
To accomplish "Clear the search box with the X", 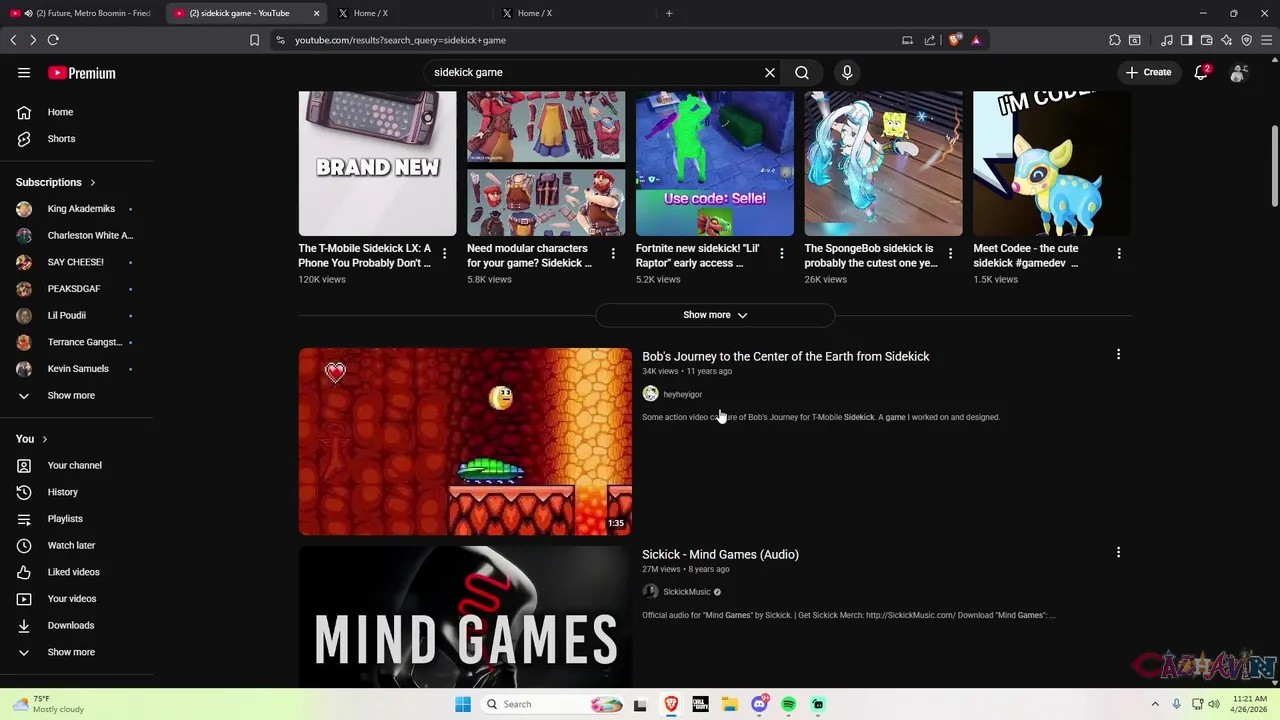I will (770, 72).
